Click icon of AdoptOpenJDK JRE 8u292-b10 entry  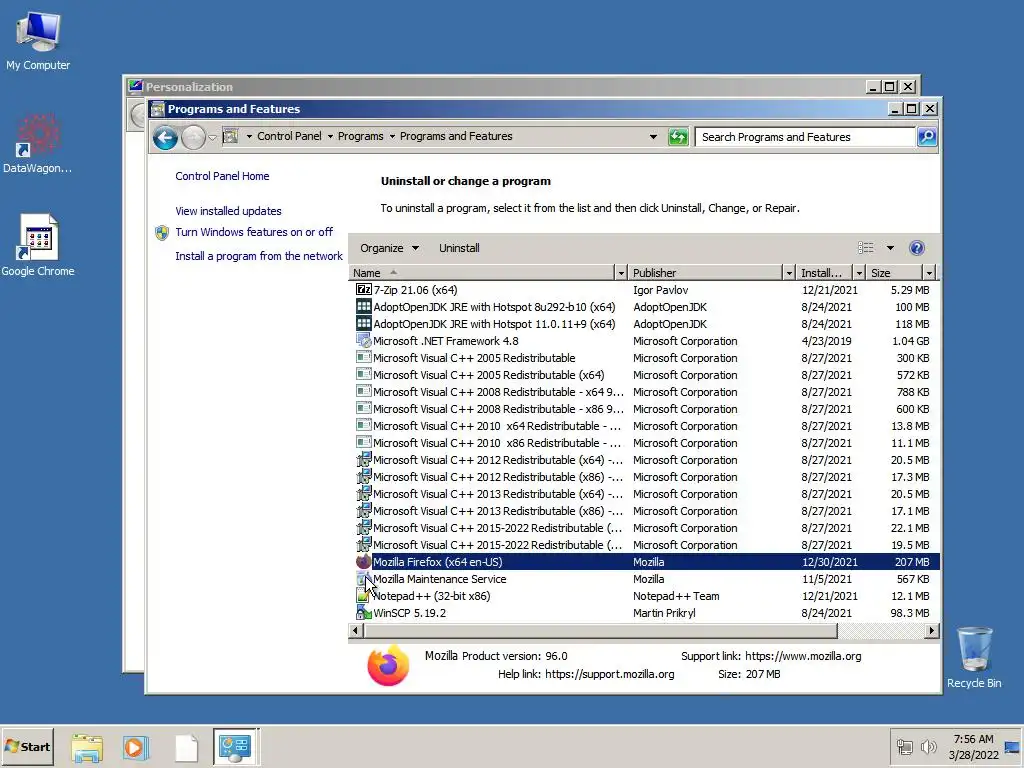[x=364, y=307]
